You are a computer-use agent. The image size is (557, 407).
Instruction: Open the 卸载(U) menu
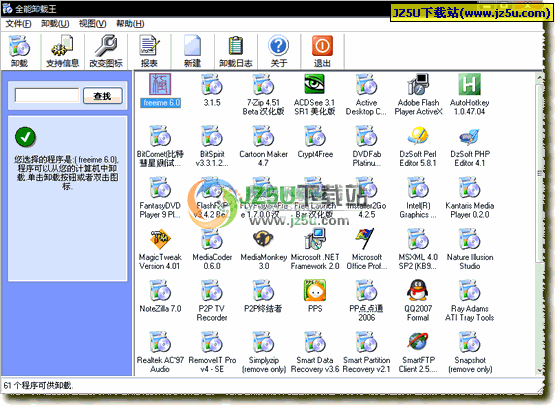pyautogui.click(x=55, y=24)
